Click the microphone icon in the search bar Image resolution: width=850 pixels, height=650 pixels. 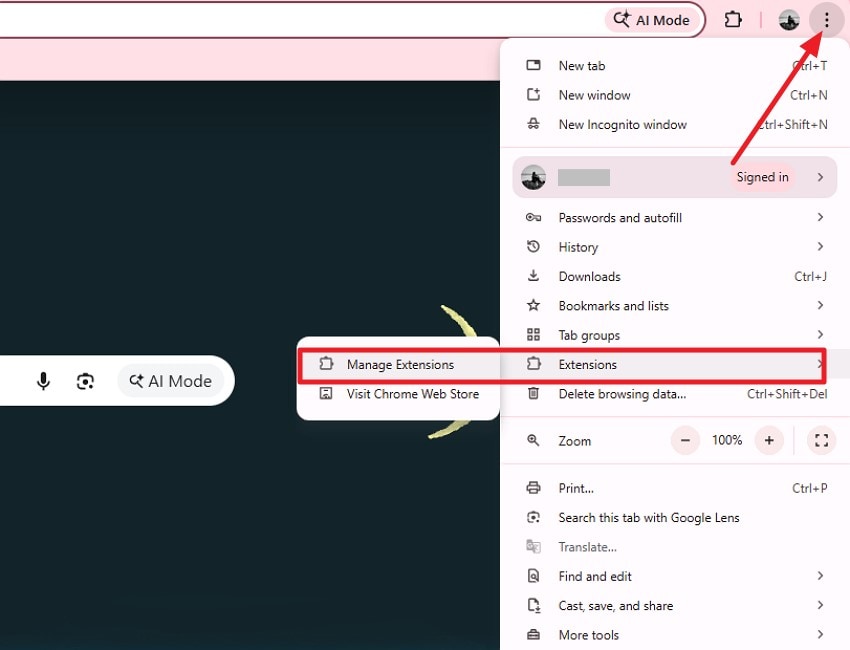pos(43,381)
